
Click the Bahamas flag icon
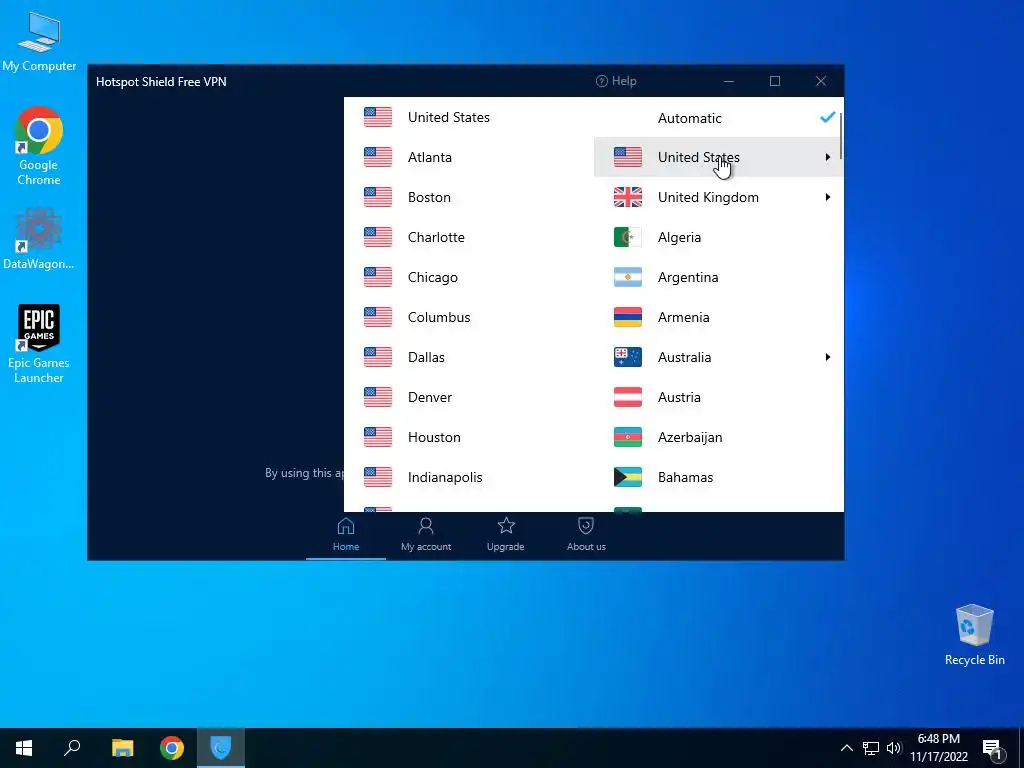pyautogui.click(x=628, y=477)
